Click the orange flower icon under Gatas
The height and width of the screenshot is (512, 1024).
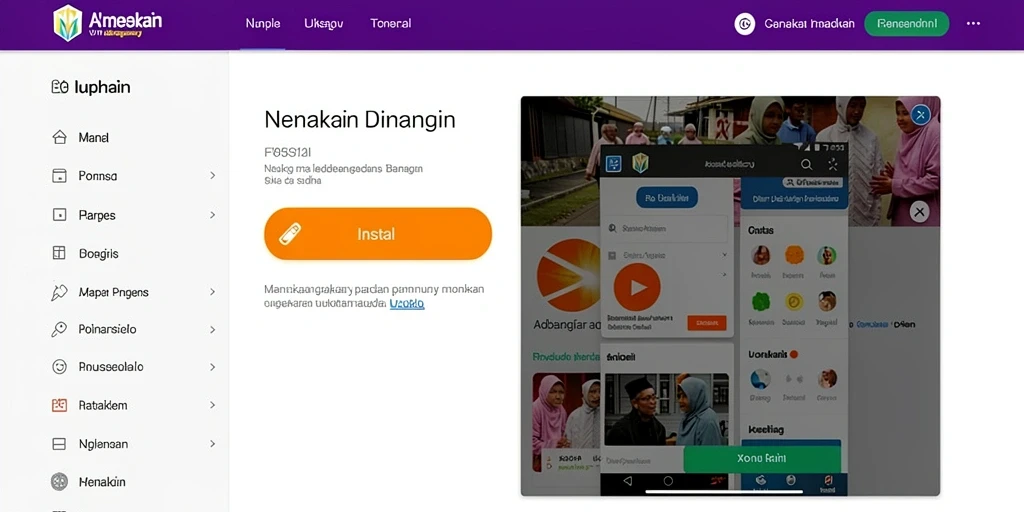[x=794, y=255]
